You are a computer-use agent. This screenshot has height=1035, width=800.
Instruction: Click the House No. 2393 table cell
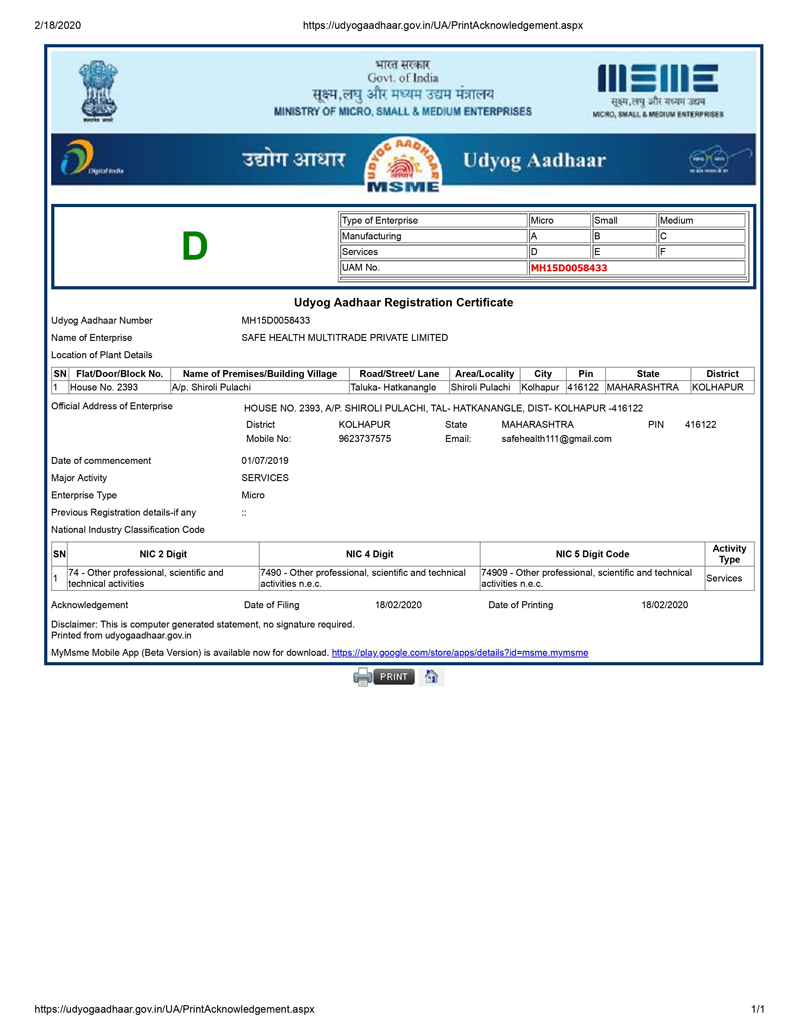click(x=119, y=387)
